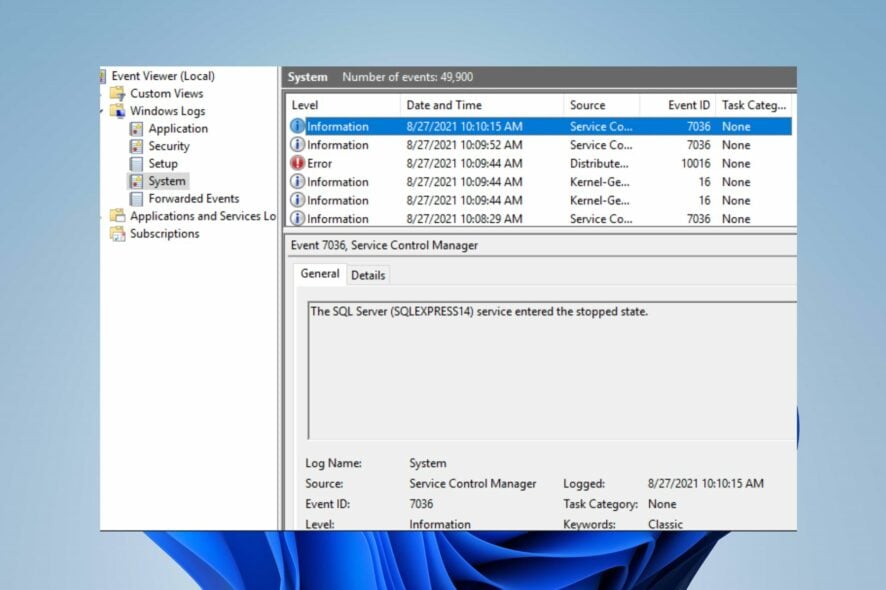Click the Setup log icon
The image size is (886, 590).
tap(136, 164)
